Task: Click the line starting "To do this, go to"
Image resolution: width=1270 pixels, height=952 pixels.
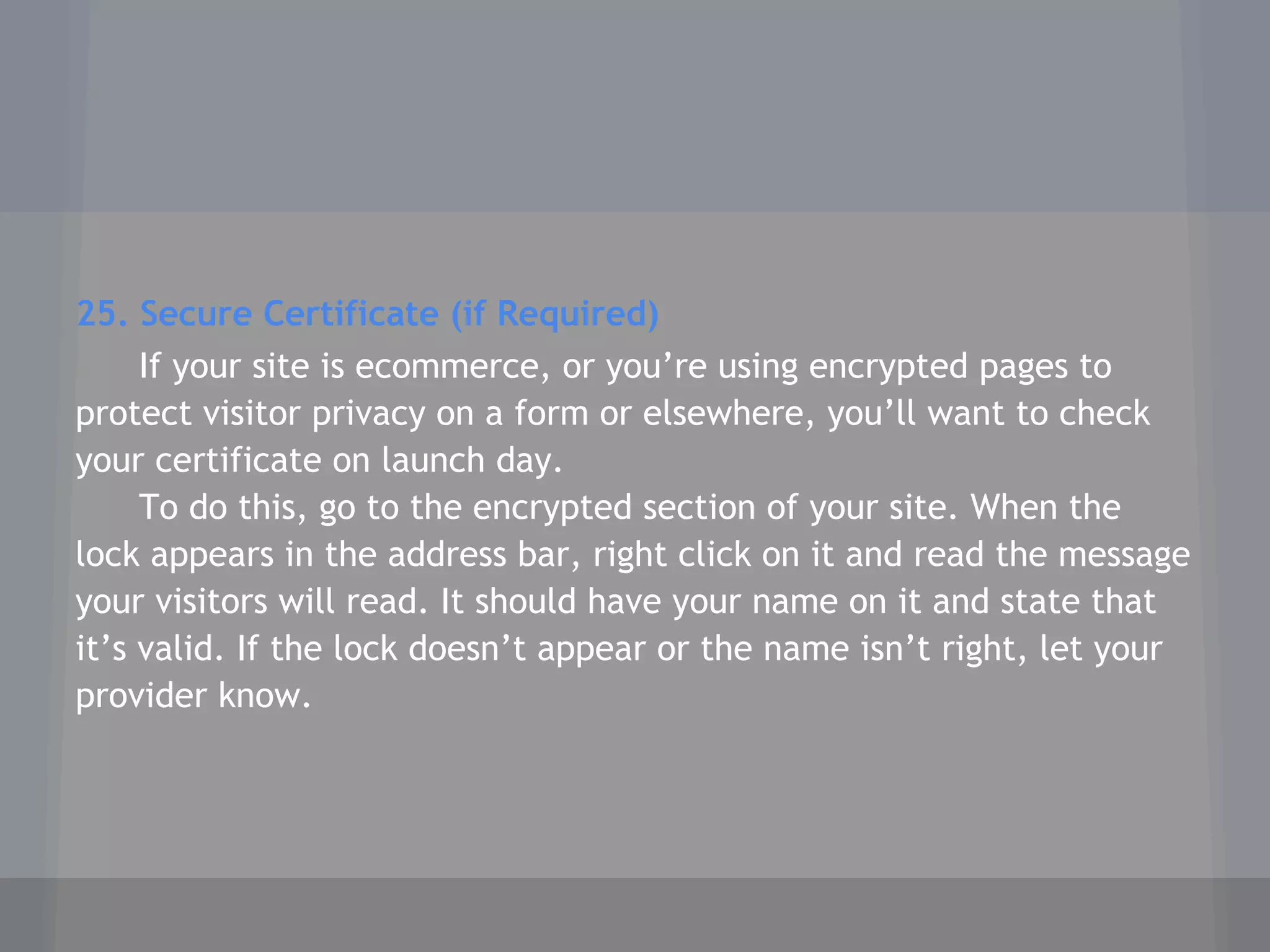Action: click(629, 508)
